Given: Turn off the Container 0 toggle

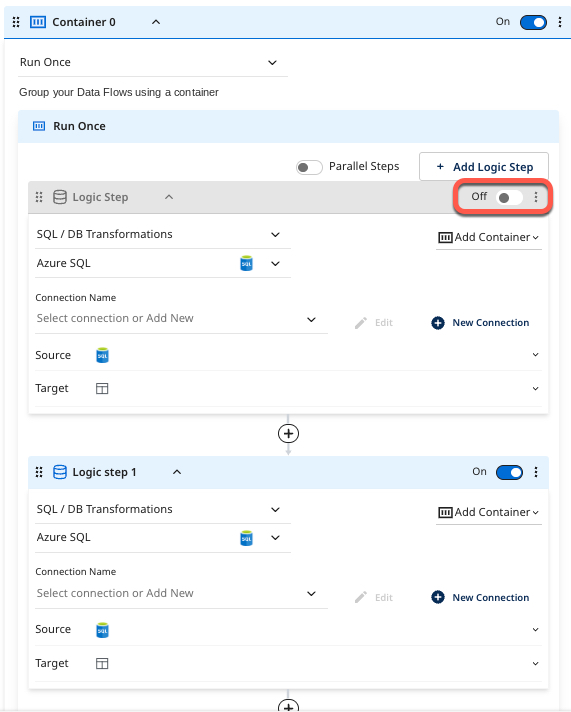Looking at the screenshot, I should 533,22.
